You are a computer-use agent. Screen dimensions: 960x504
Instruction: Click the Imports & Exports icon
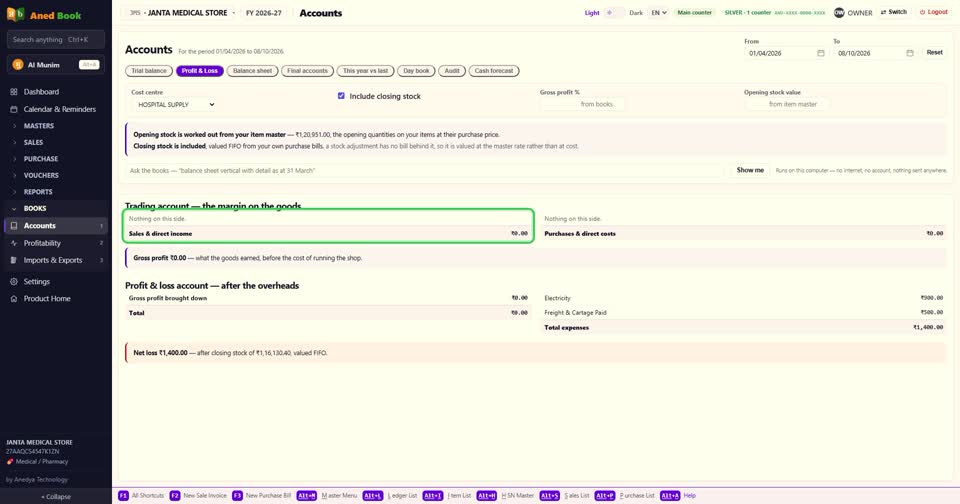click(x=13, y=260)
